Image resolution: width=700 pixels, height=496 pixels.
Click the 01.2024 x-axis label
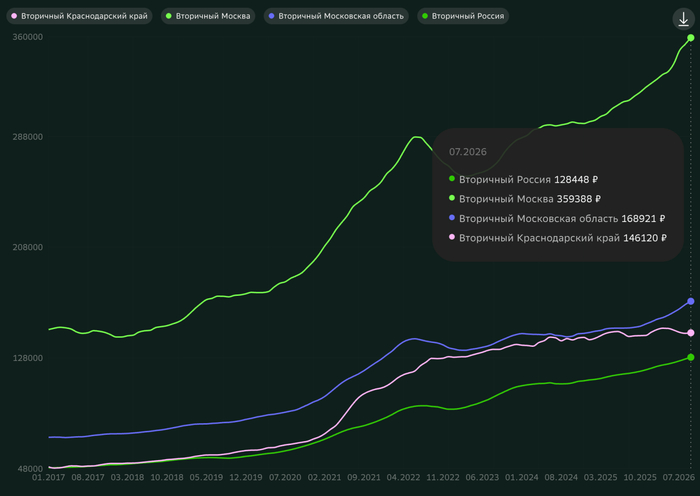point(521,477)
